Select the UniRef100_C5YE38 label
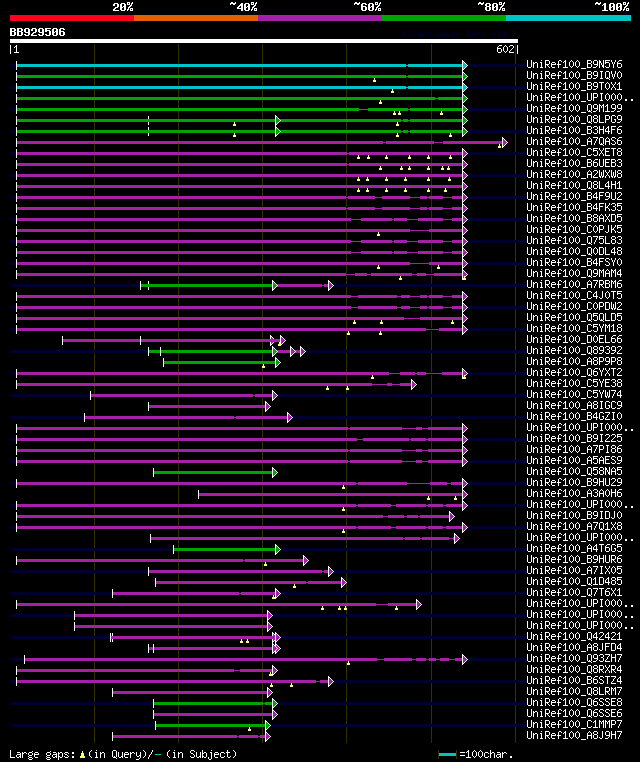 click(574, 383)
